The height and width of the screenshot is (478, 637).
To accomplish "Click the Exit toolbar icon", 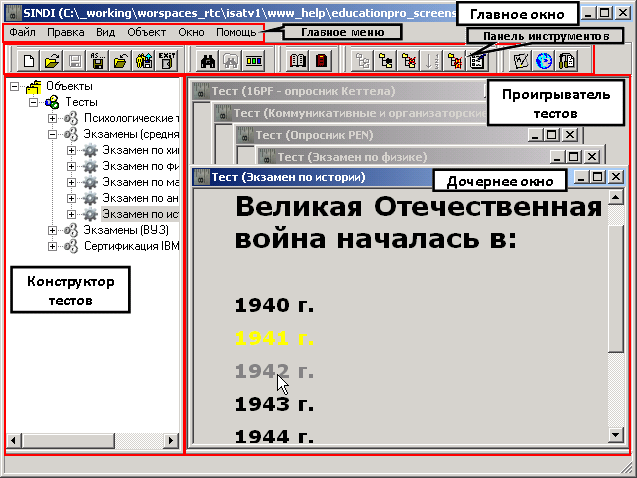I will [x=168, y=61].
